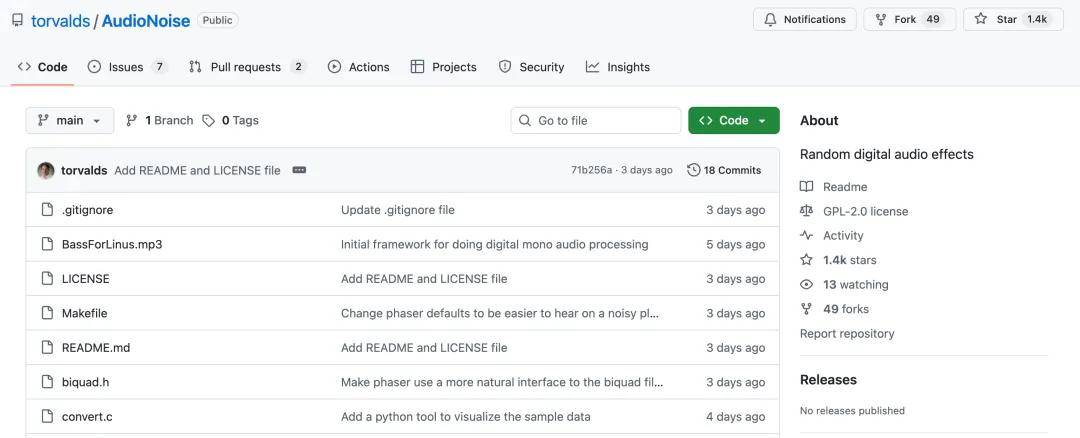This screenshot has height=438, width=1080.
Task: Open the Projects tab
Action: point(444,67)
